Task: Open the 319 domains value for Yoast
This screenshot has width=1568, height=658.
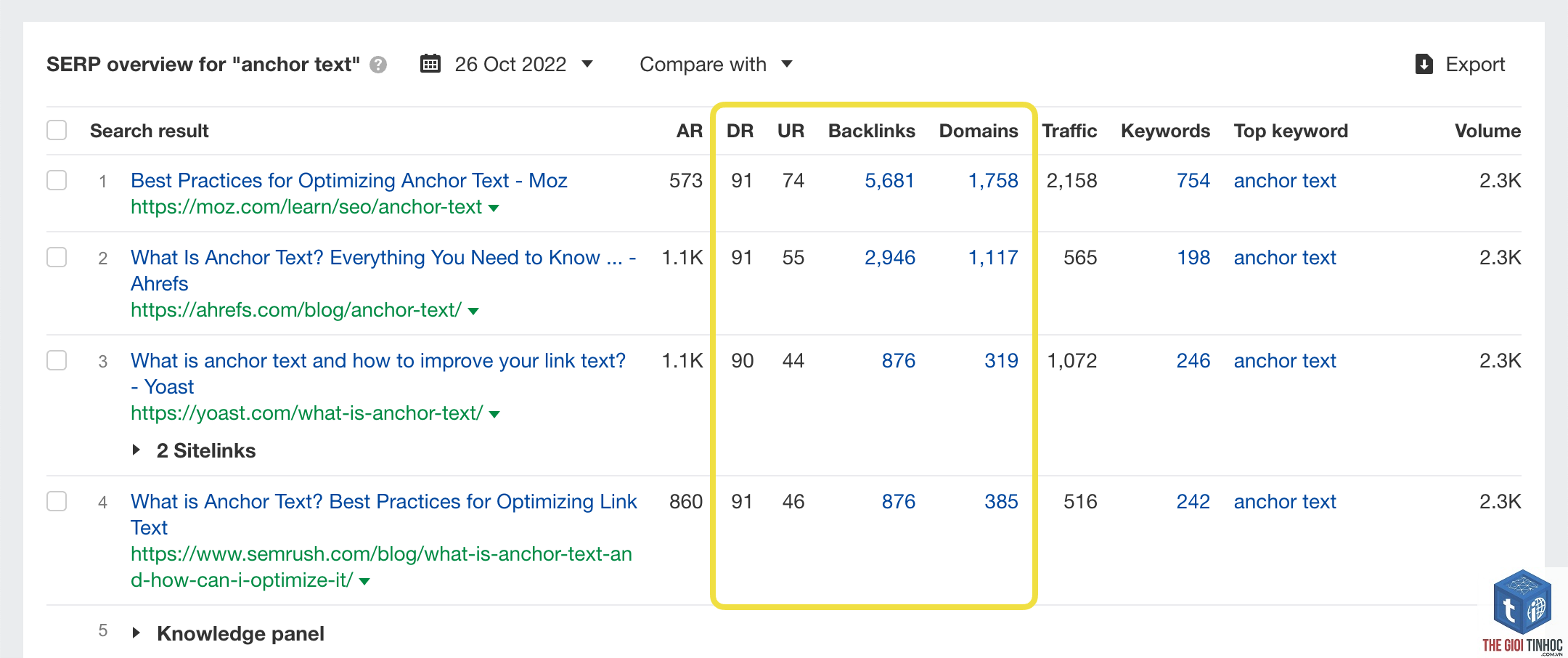Action: [1001, 360]
